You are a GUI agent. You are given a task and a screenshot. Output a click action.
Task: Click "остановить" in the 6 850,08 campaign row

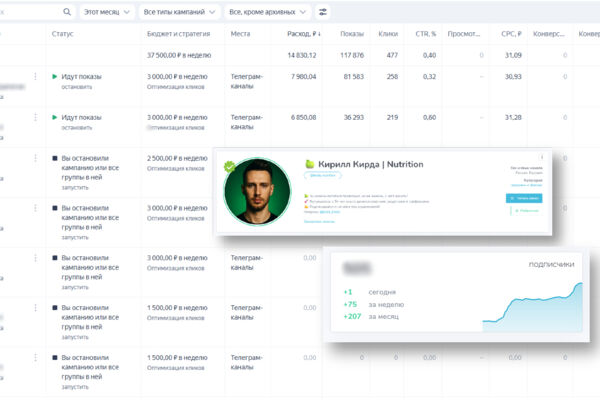coord(77,127)
